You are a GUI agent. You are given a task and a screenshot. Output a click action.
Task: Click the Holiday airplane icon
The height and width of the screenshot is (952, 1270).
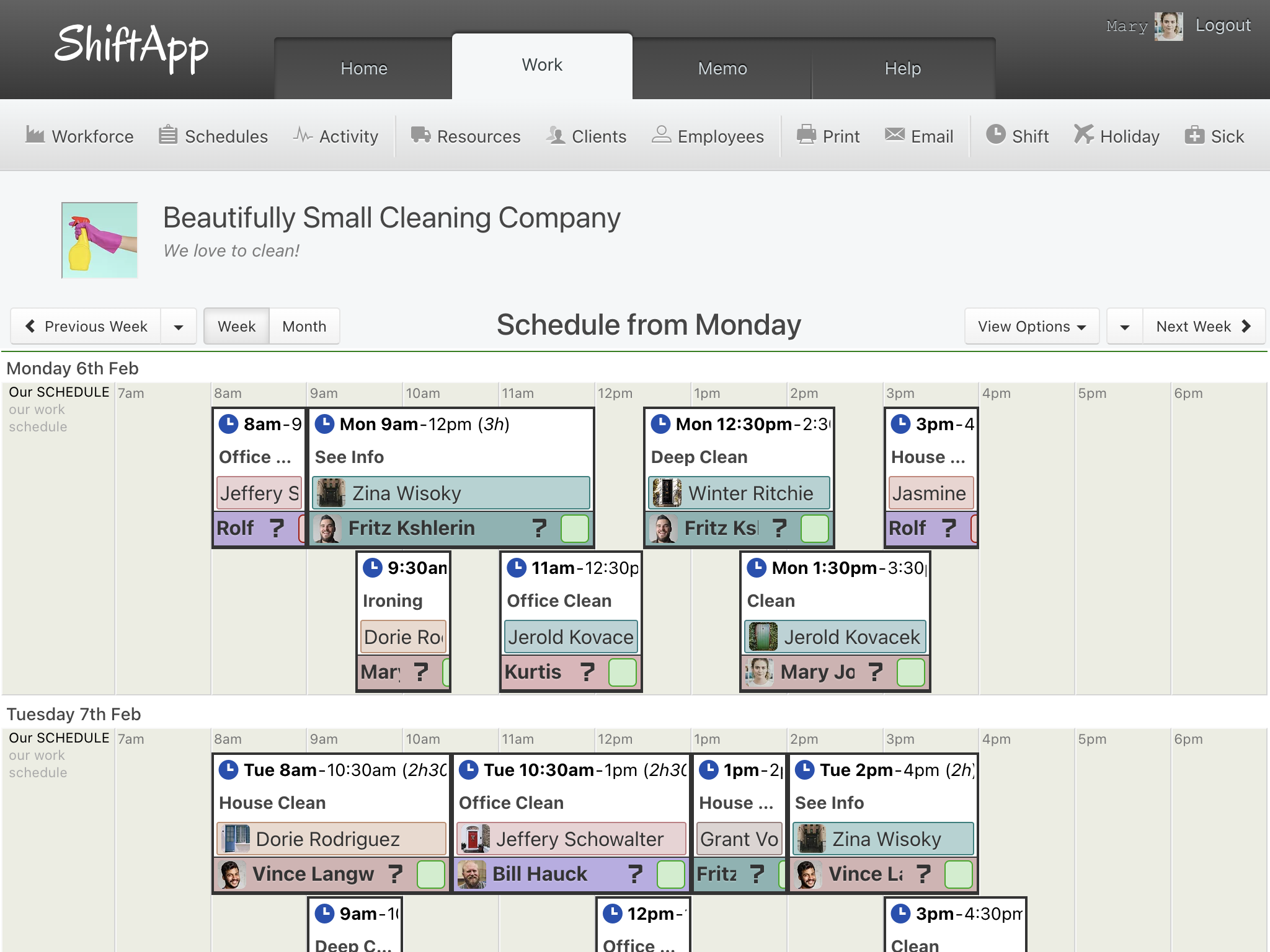click(1083, 135)
